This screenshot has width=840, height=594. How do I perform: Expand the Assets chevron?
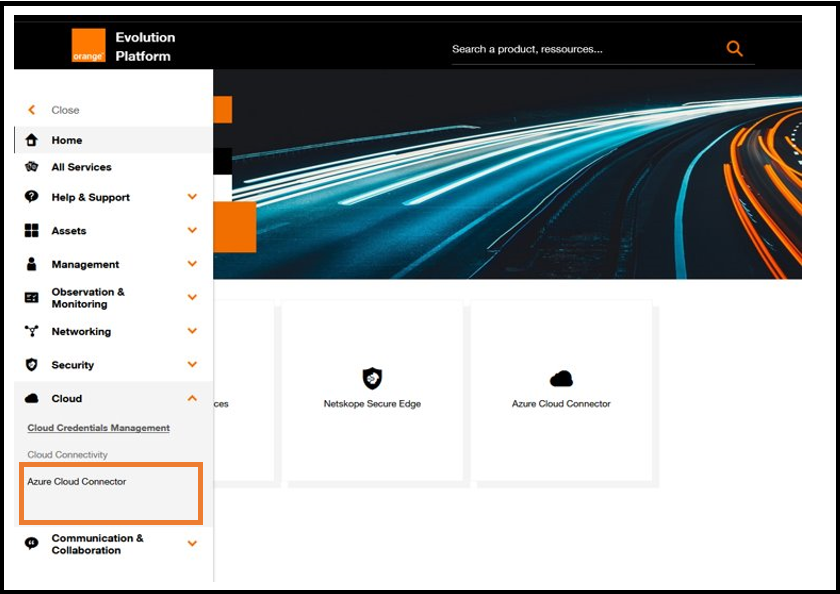[x=192, y=230]
